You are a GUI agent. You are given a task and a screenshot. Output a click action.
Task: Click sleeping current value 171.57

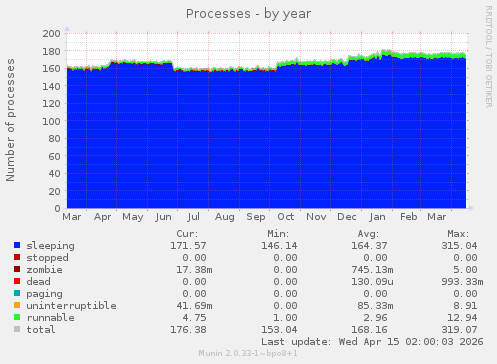[188, 246]
